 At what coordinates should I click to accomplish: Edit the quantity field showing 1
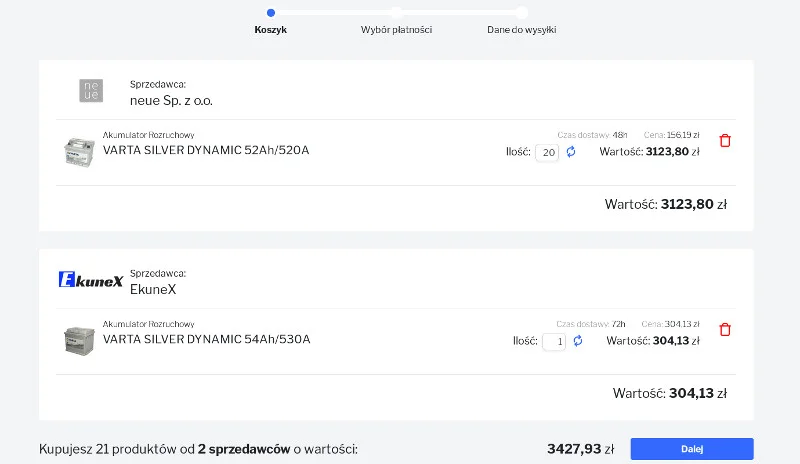pos(554,341)
